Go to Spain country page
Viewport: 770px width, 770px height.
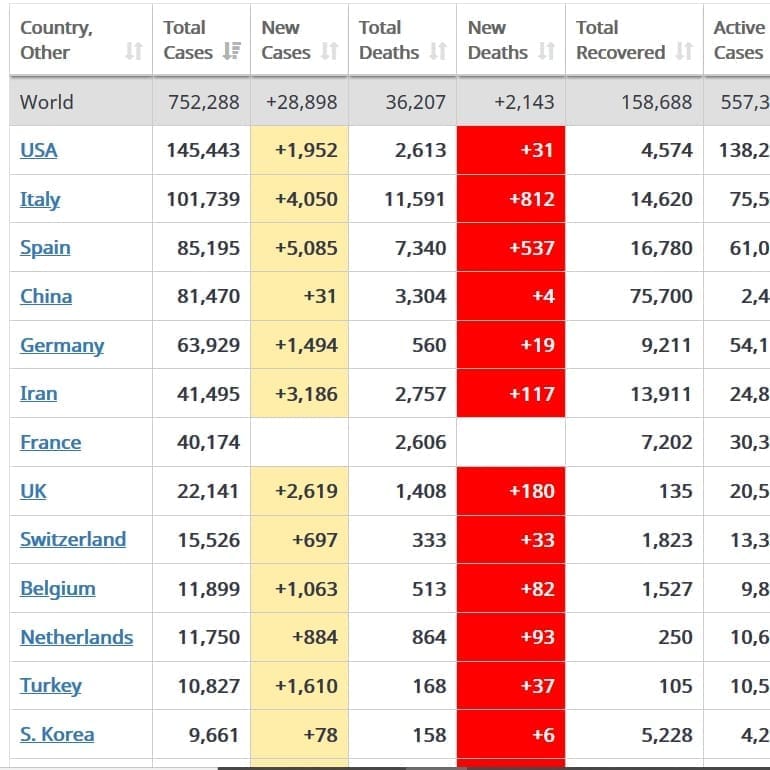click(45, 247)
